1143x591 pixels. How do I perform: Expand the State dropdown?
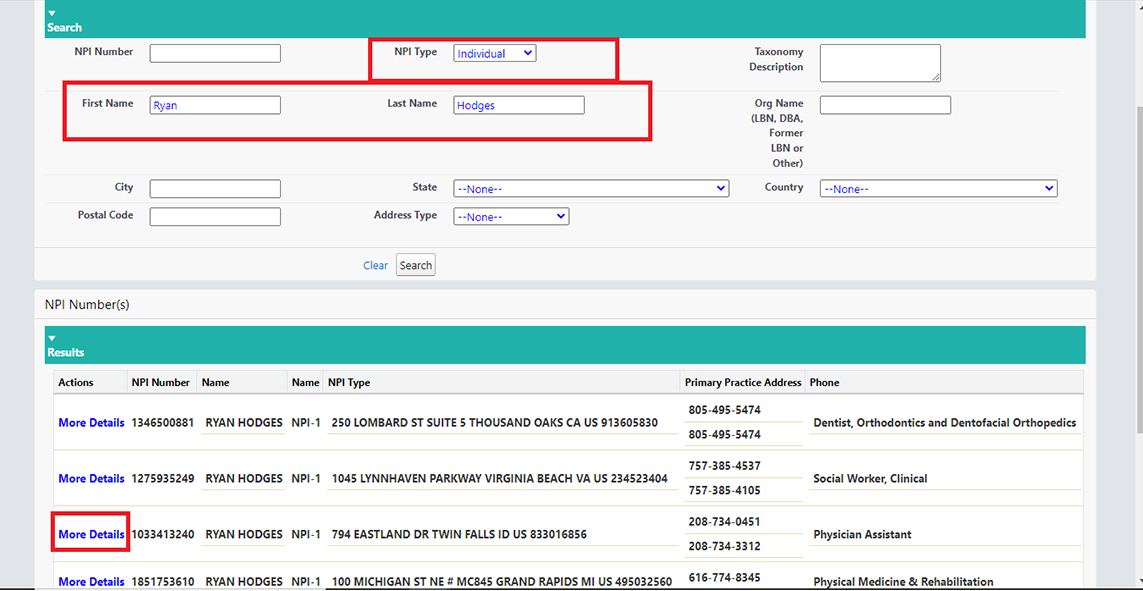click(x=590, y=188)
